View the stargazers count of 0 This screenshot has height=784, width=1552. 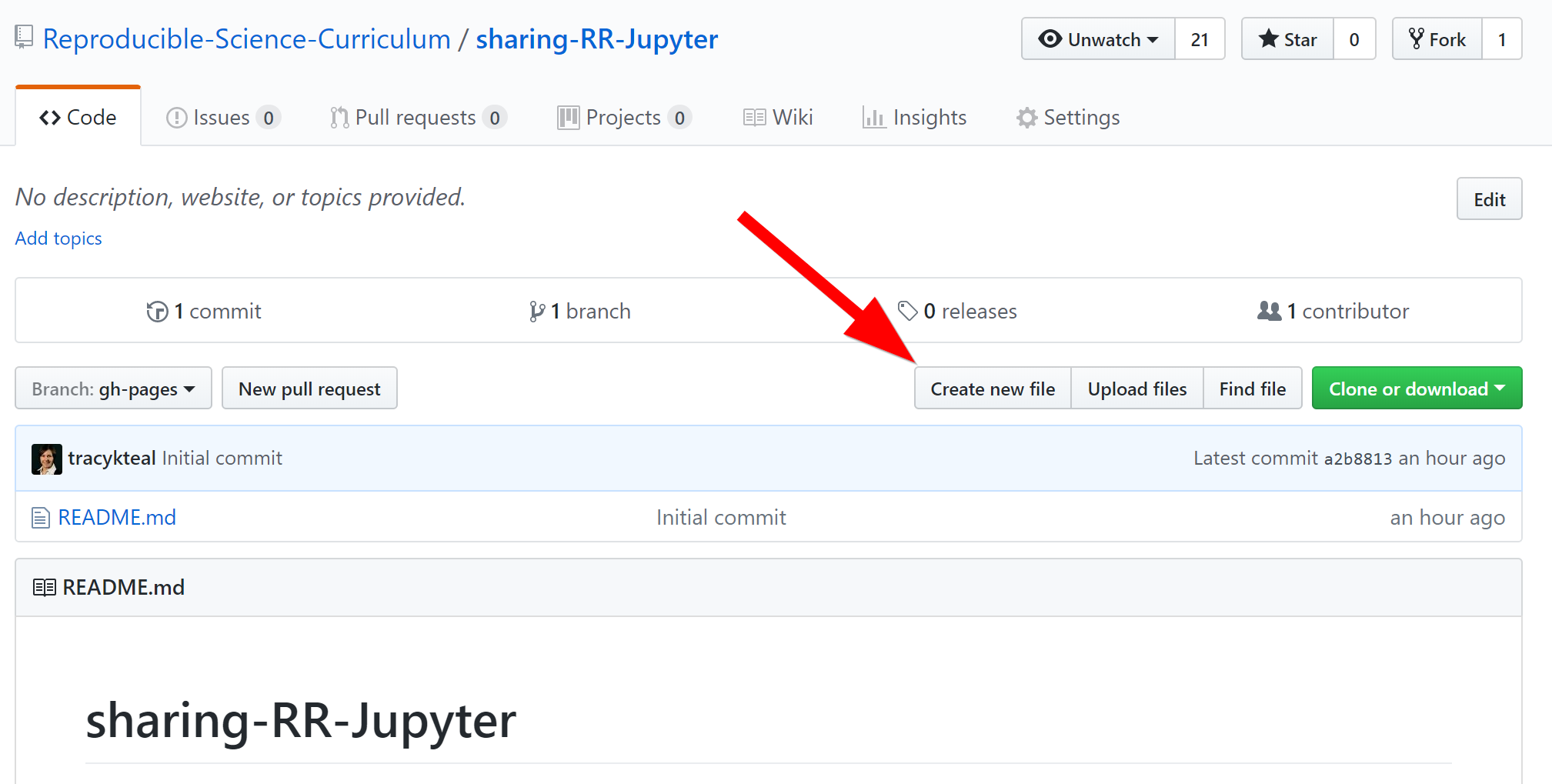pos(1354,39)
